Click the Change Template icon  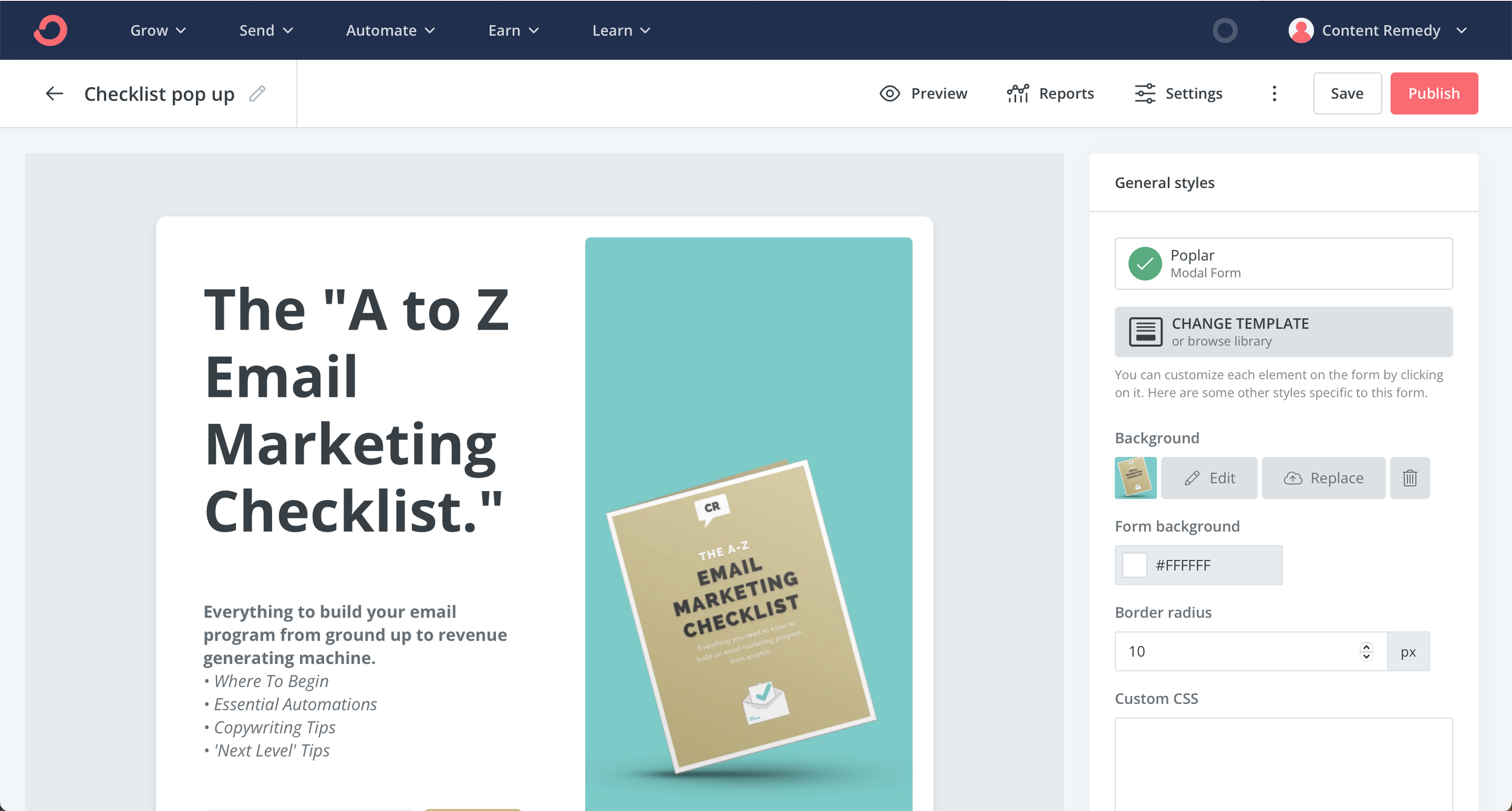click(x=1145, y=332)
